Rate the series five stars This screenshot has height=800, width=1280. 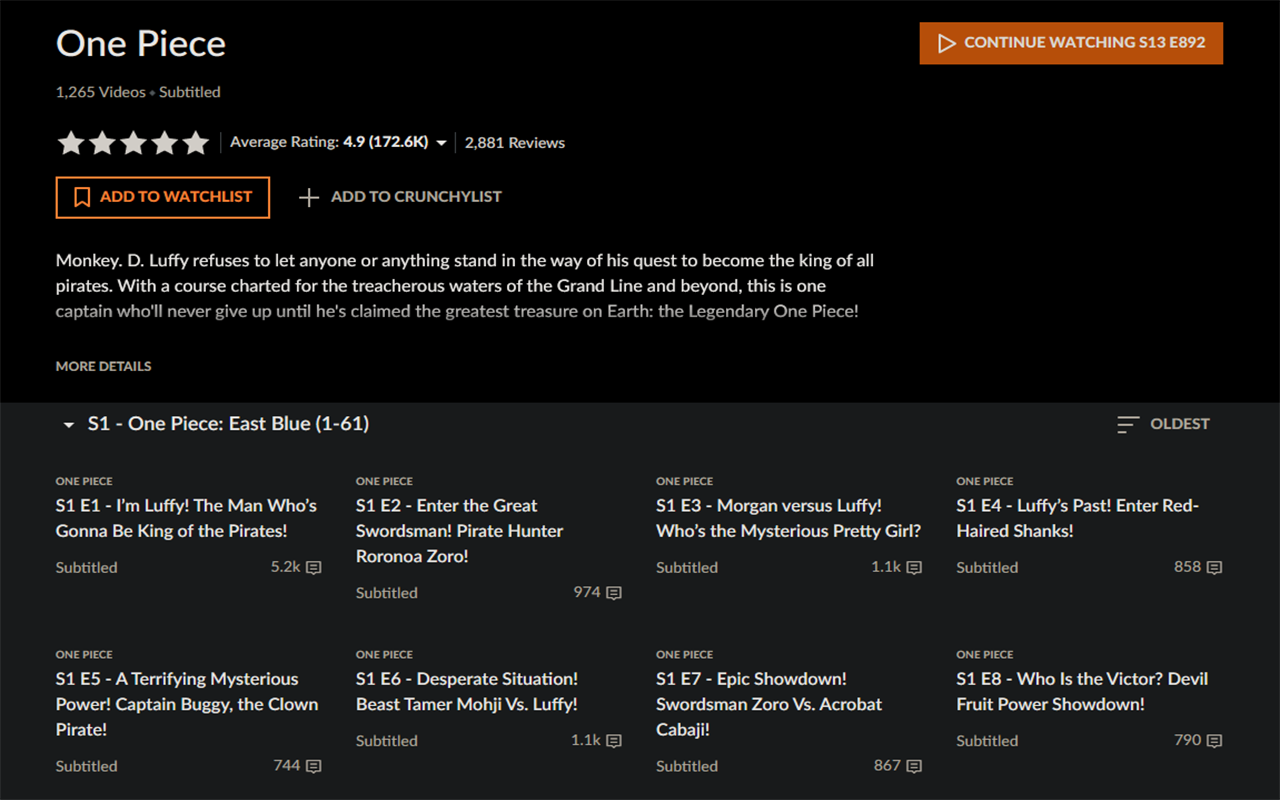[195, 142]
